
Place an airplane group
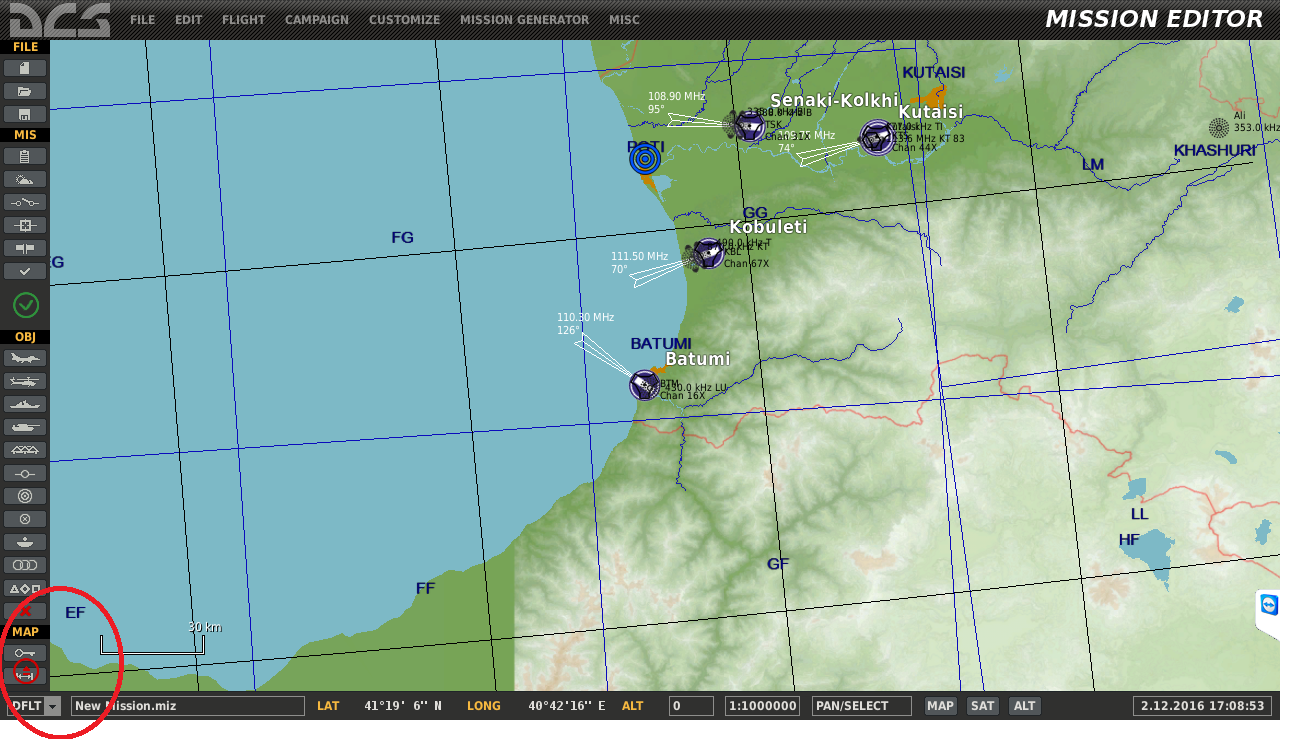25,358
